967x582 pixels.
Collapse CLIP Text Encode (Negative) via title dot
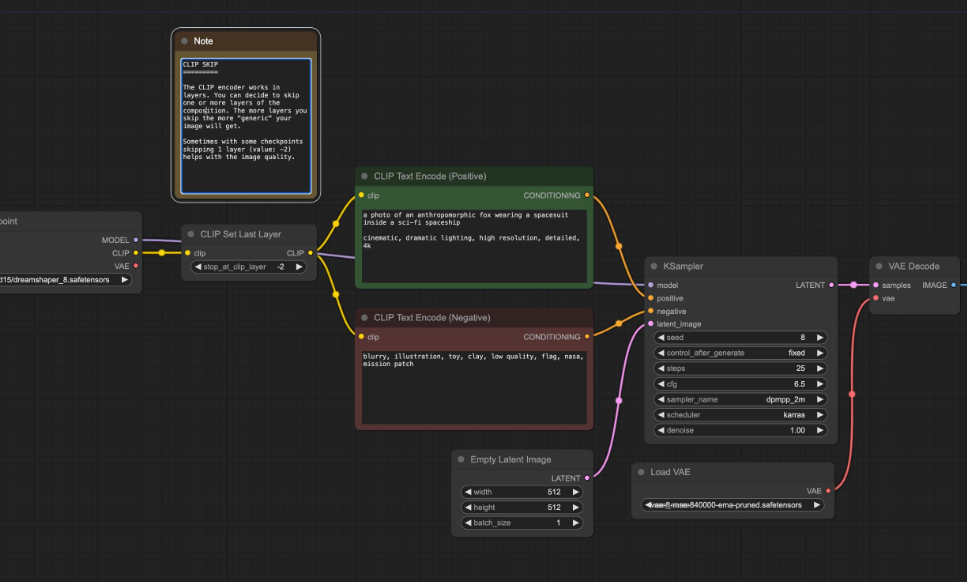pyautogui.click(x=364, y=318)
